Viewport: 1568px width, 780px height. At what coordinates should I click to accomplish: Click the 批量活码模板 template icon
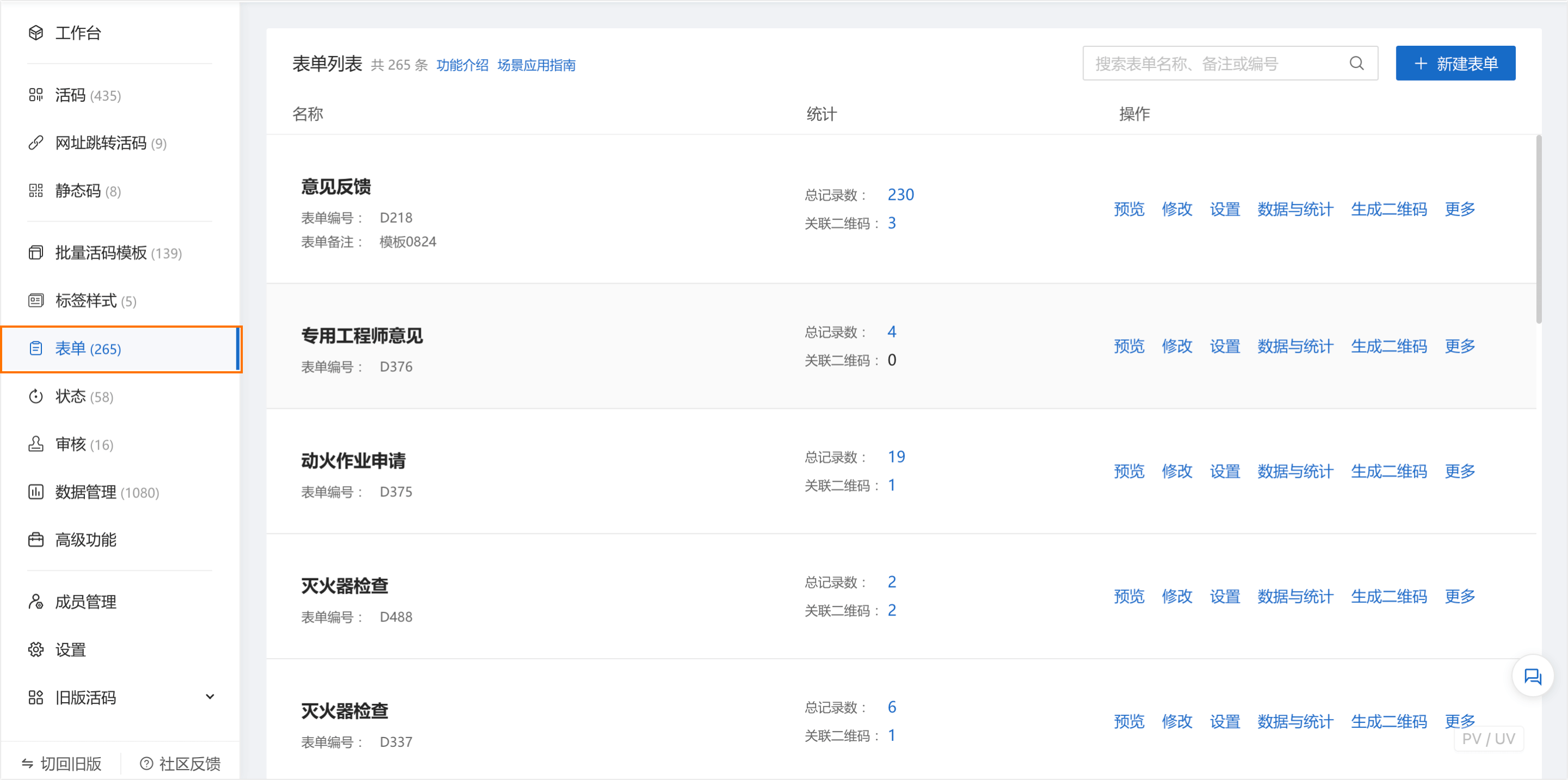[35, 252]
